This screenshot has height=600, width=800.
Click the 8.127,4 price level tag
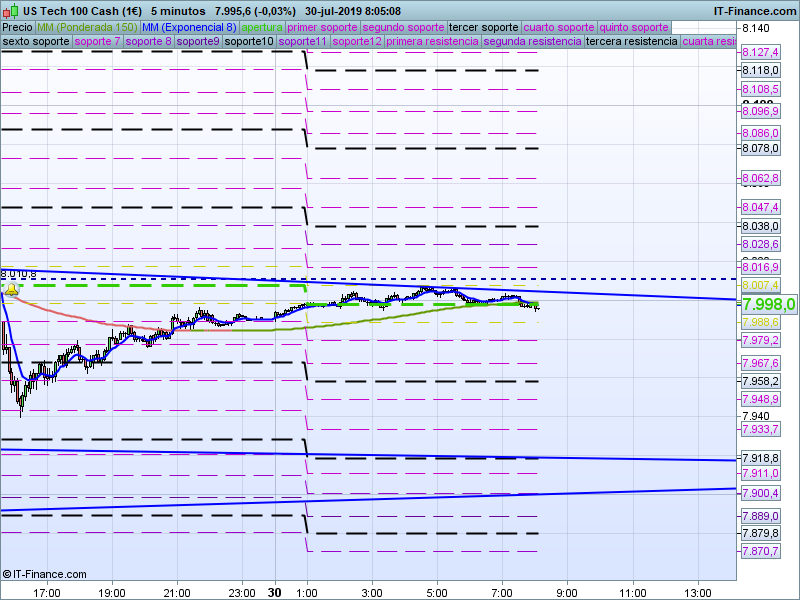click(761, 52)
